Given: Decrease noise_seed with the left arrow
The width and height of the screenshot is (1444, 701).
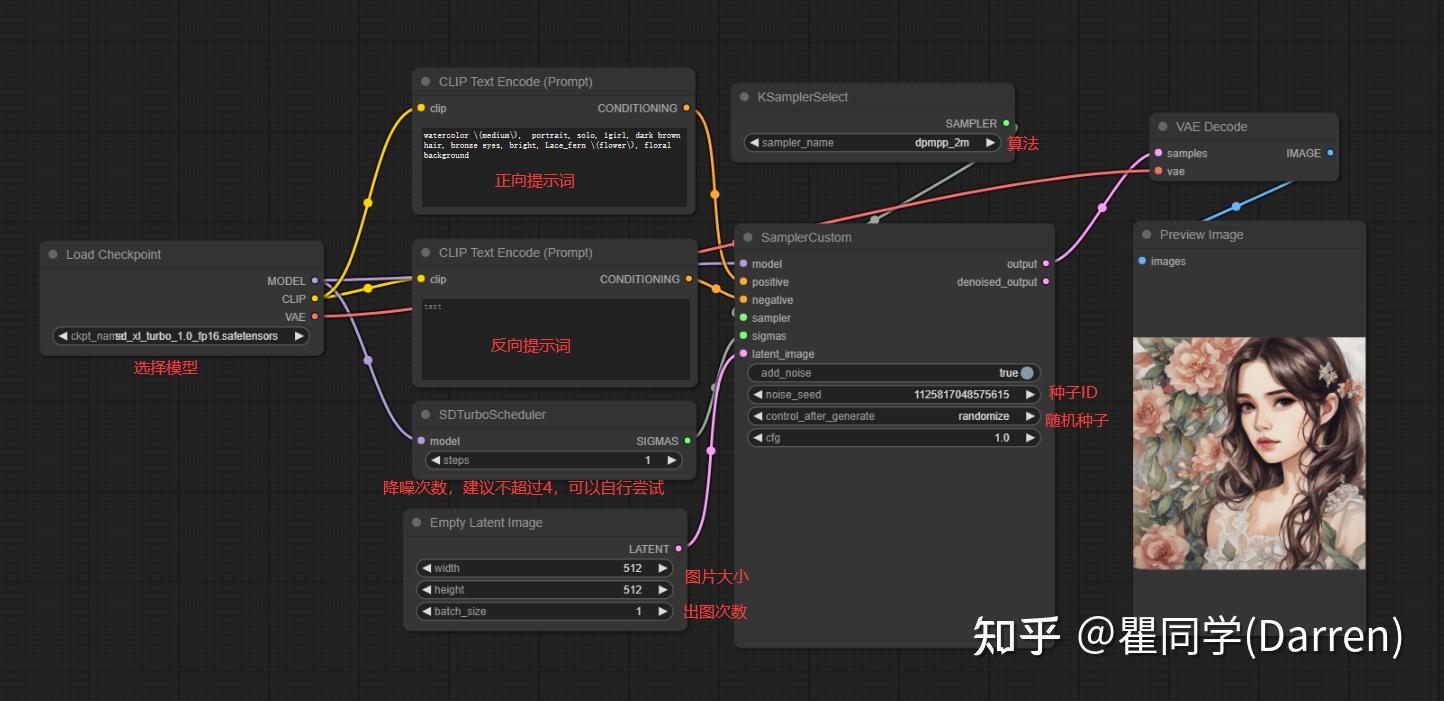Looking at the screenshot, I should tap(757, 395).
